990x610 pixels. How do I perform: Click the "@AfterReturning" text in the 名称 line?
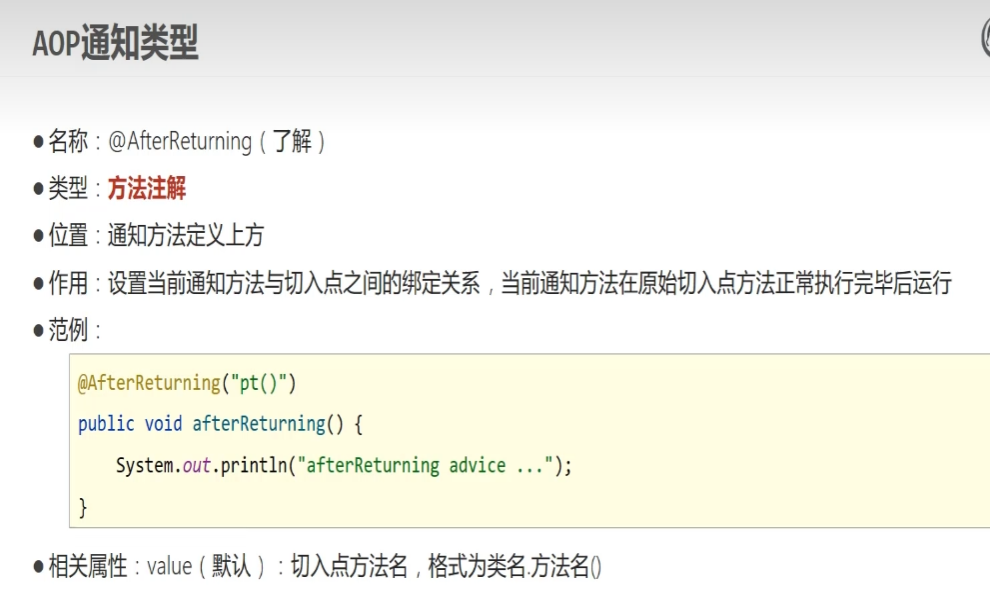click(180, 142)
